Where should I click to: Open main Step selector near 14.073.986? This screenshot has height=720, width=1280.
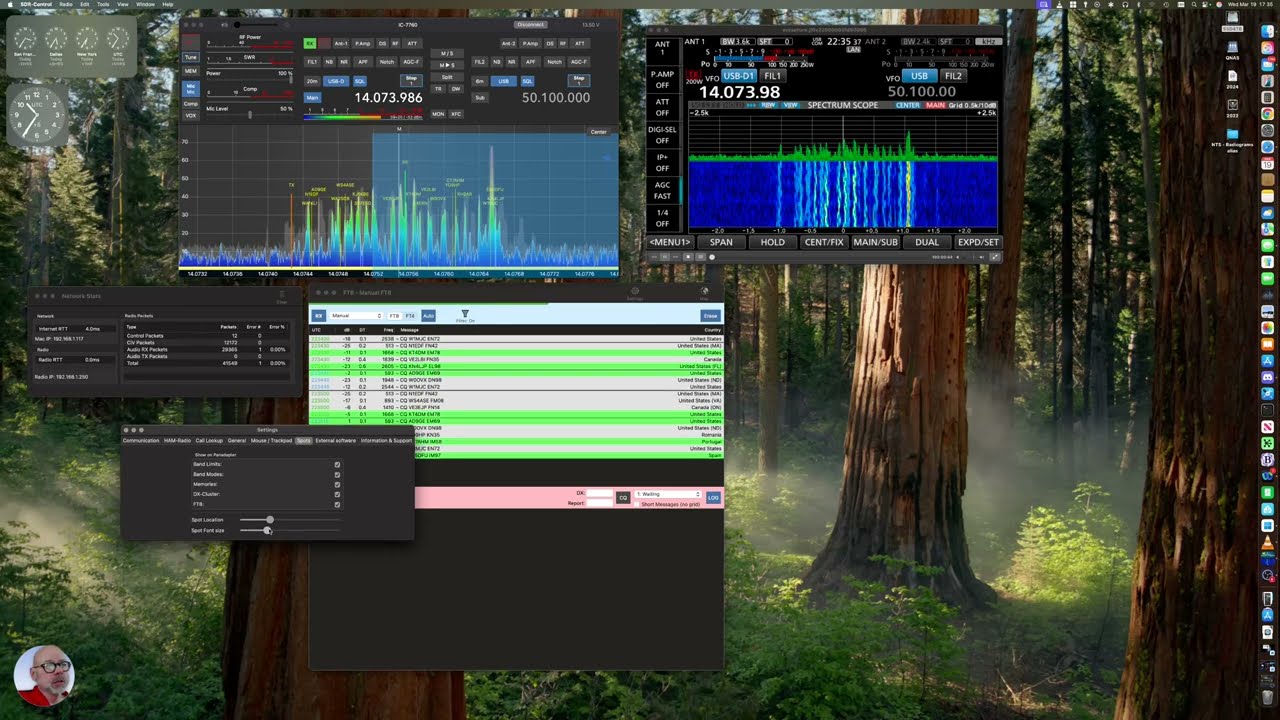pyautogui.click(x=410, y=79)
